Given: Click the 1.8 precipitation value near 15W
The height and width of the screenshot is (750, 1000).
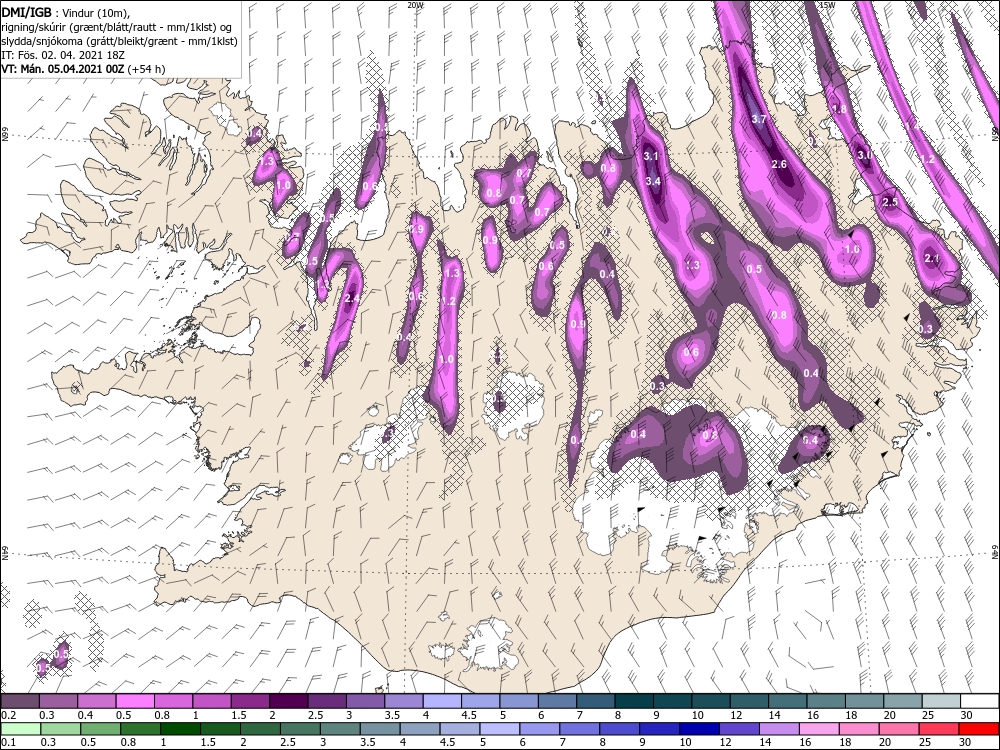Looking at the screenshot, I should (x=840, y=109).
